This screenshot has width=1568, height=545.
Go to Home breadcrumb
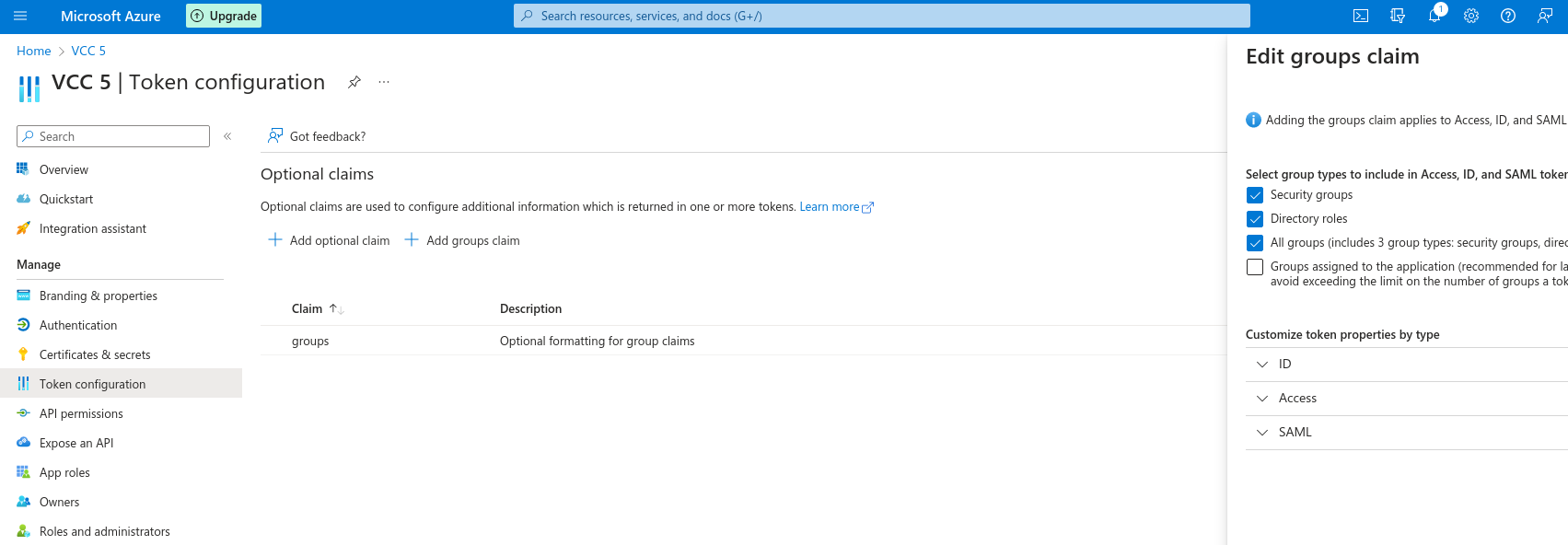[x=34, y=51]
